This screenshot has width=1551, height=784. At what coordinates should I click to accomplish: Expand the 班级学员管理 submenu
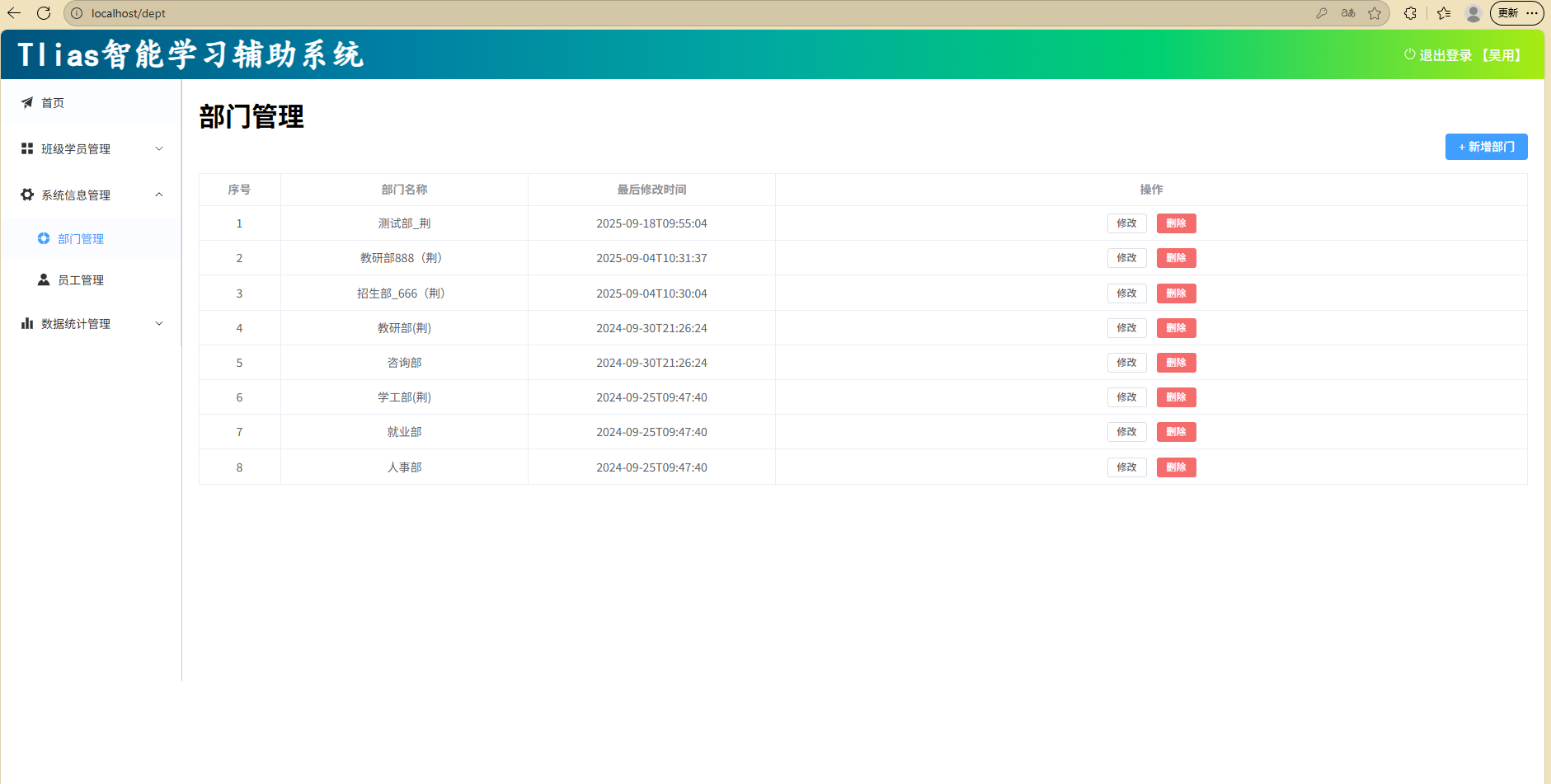point(91,149)
